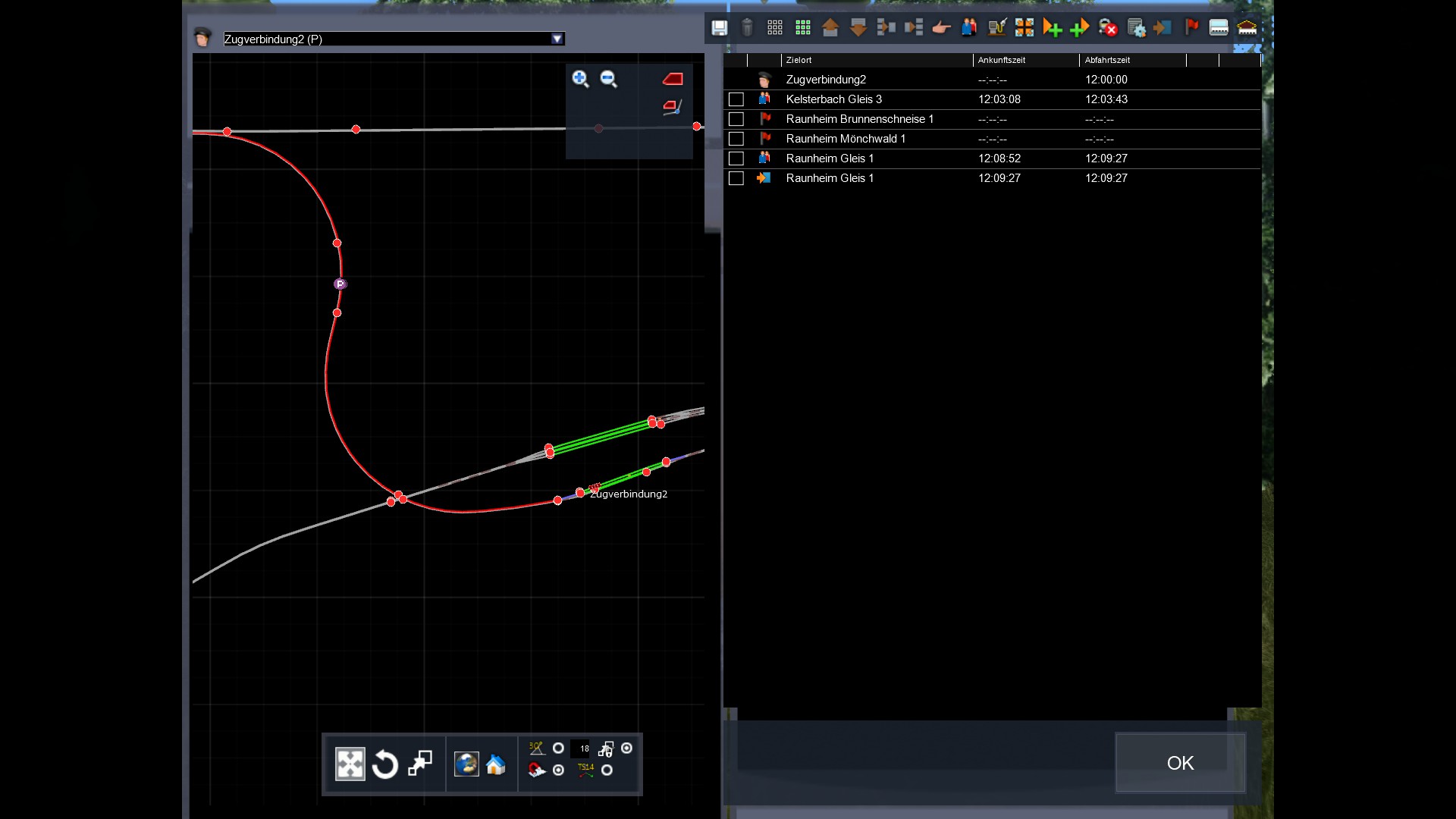The width and height of the screenshot is (1456, 819).
Task: Tick Raunheim Brunnenschneise 1 checkbox
Action: [x=736, y=119]
